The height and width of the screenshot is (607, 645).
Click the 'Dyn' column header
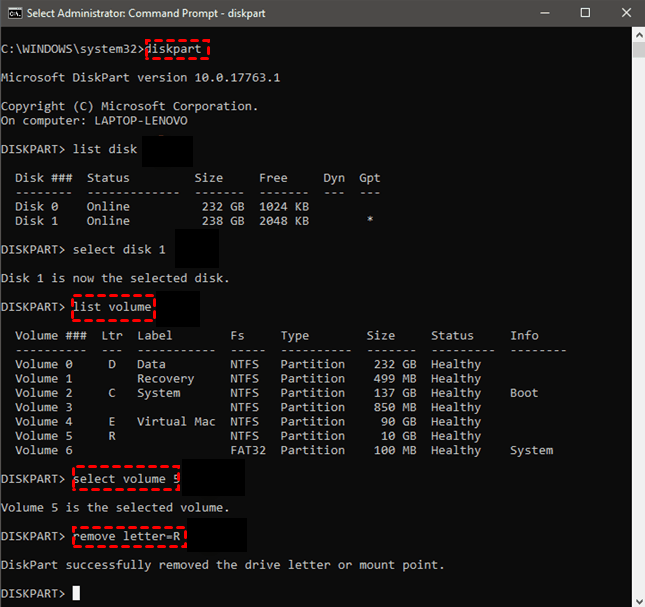(334, 178)
